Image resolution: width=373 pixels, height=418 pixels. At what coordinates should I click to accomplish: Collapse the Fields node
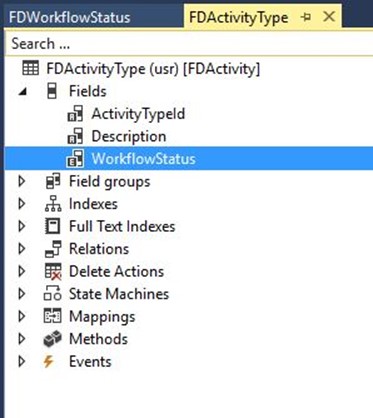pos(23,91)
